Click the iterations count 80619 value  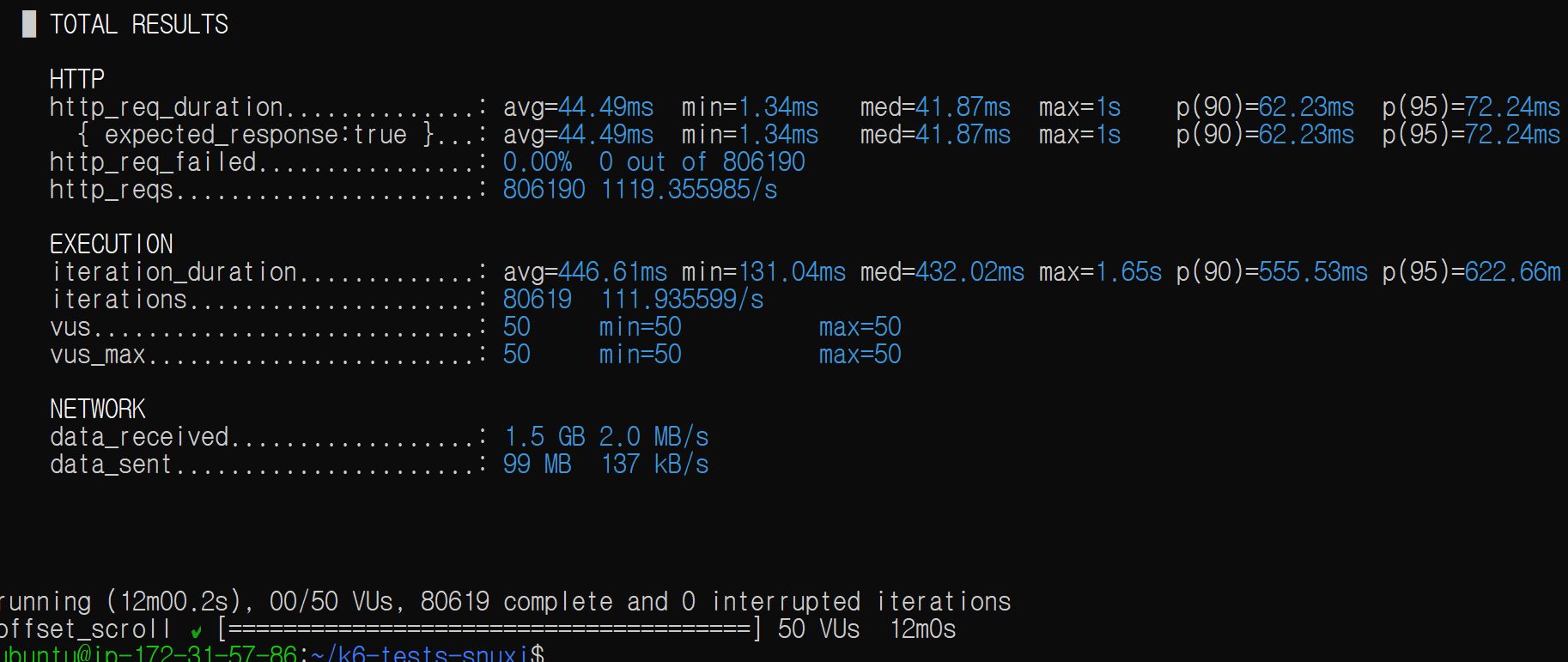click(x=538, y=299)
